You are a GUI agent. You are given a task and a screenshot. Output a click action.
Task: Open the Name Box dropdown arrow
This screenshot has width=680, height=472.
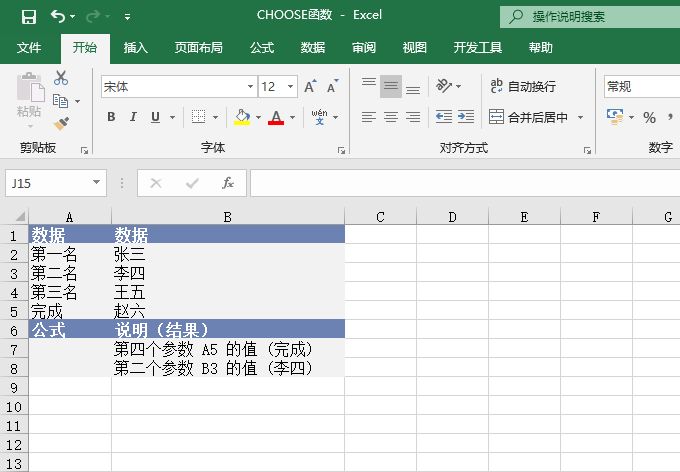click(x=96, y=183)
